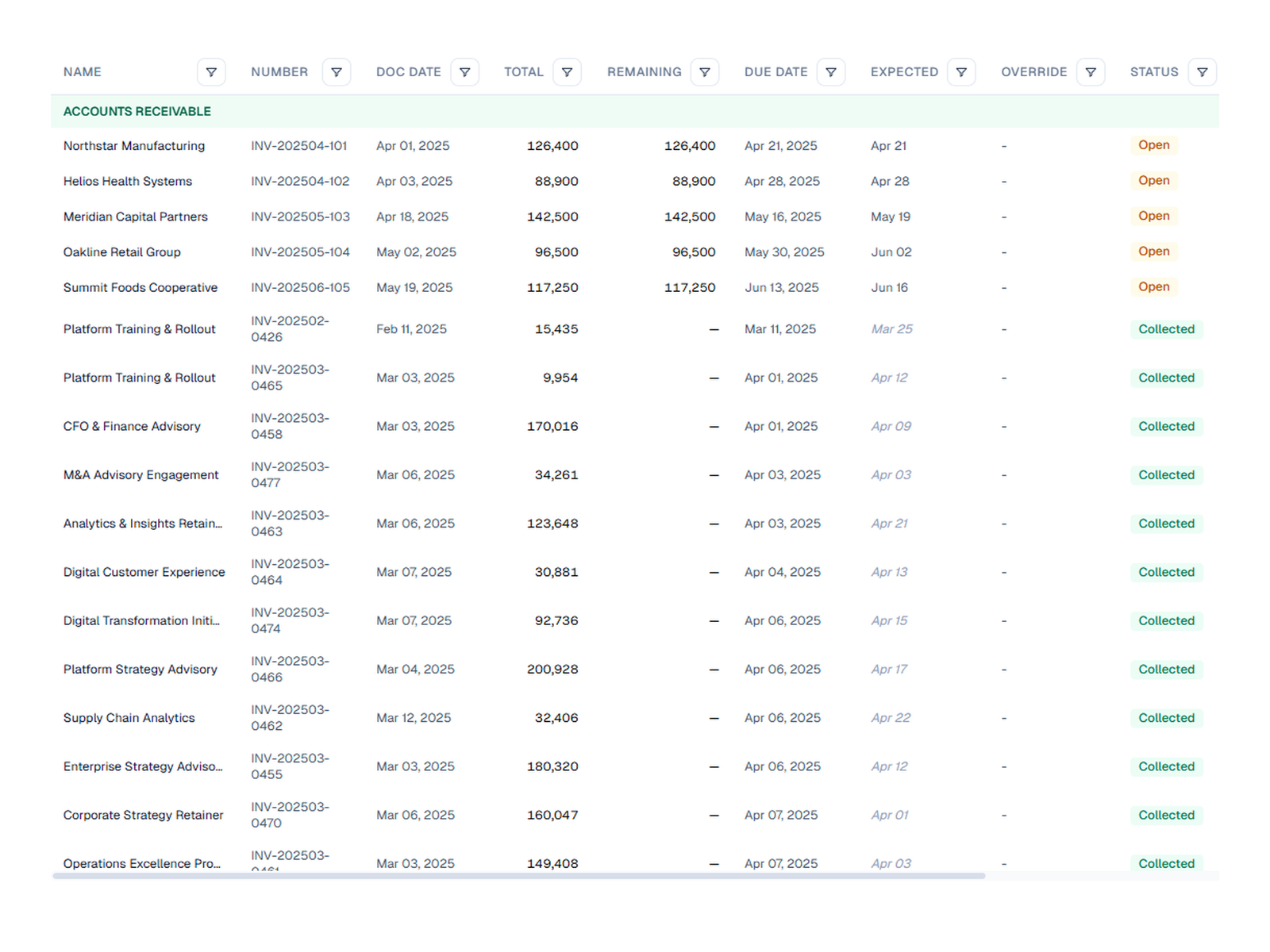This screenshot has height=952, width=1270.
Task: Open the DOC DATE filter icon
Action: point(464,72)
